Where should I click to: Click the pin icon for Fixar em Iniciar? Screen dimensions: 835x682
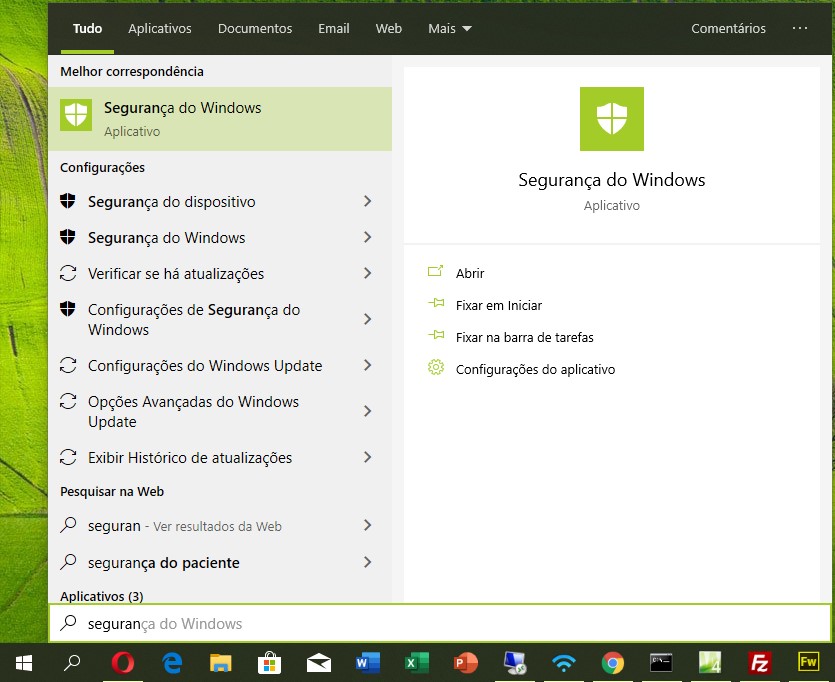[436, 303]
